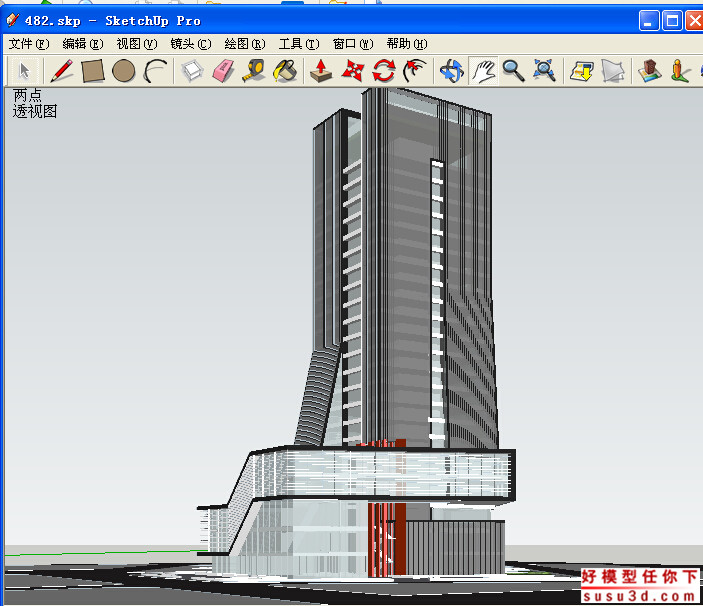Select the red-arrows Move tool
This screenshot has height=606, width=703.
pyautogui.click(x=353, y=71)
